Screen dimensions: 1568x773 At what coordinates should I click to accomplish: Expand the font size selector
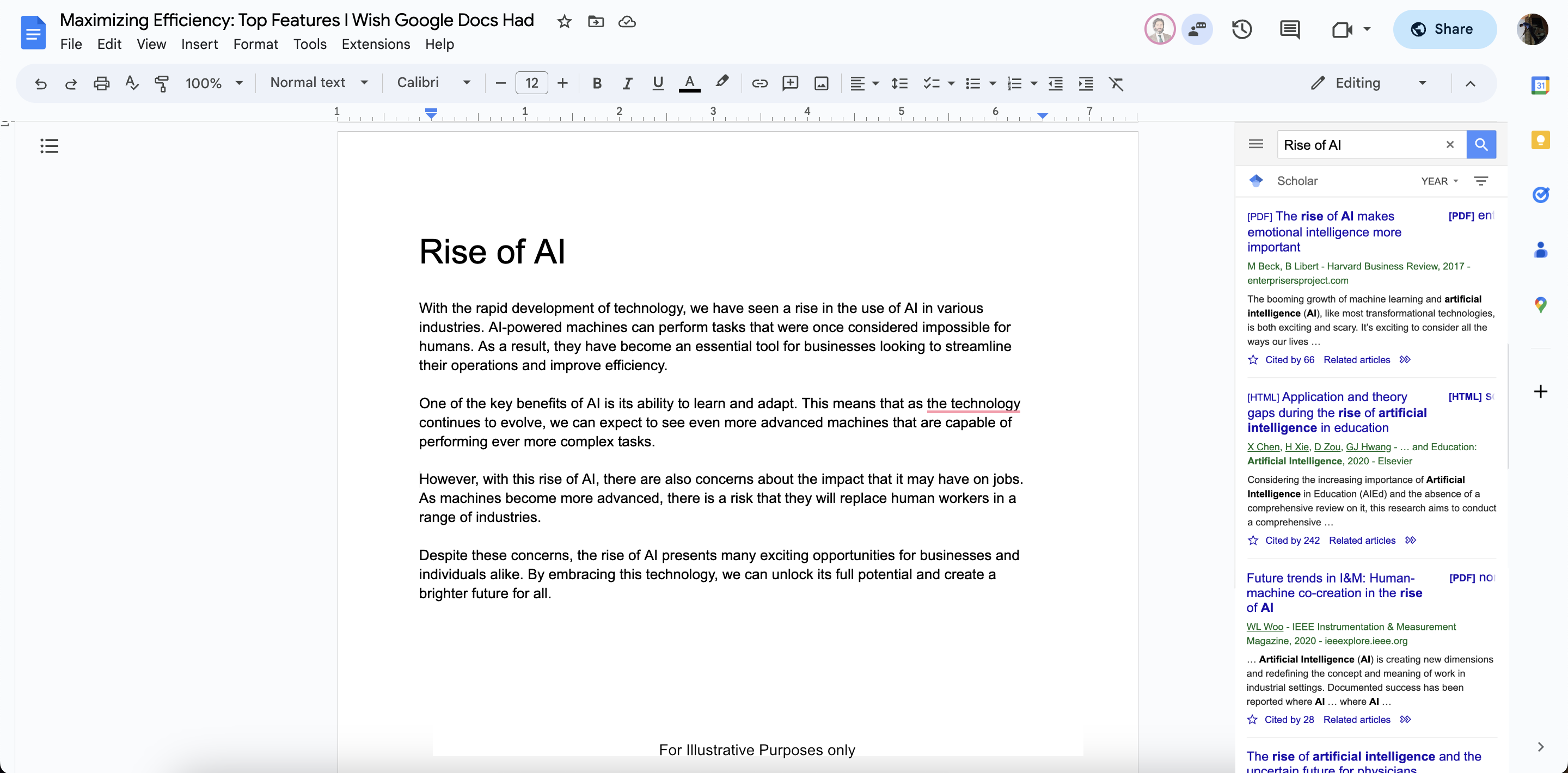531,83
